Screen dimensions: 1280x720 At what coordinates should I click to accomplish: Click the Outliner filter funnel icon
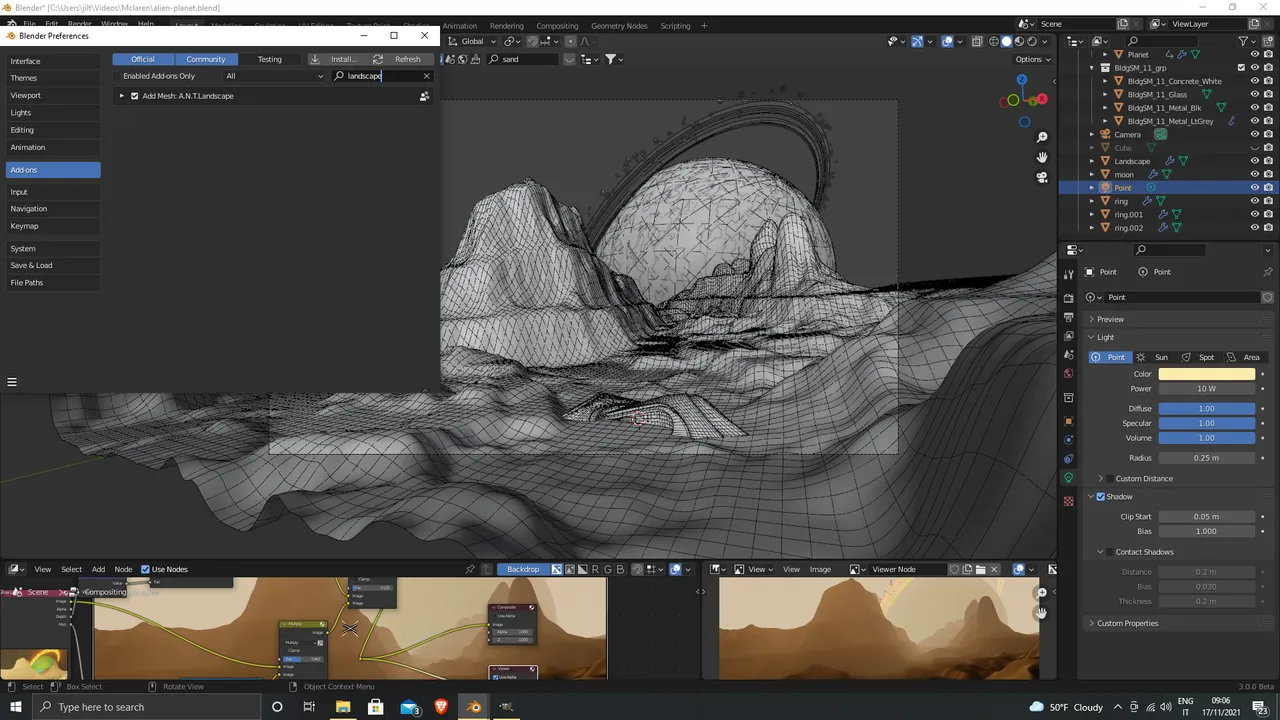pos(1244,41)
